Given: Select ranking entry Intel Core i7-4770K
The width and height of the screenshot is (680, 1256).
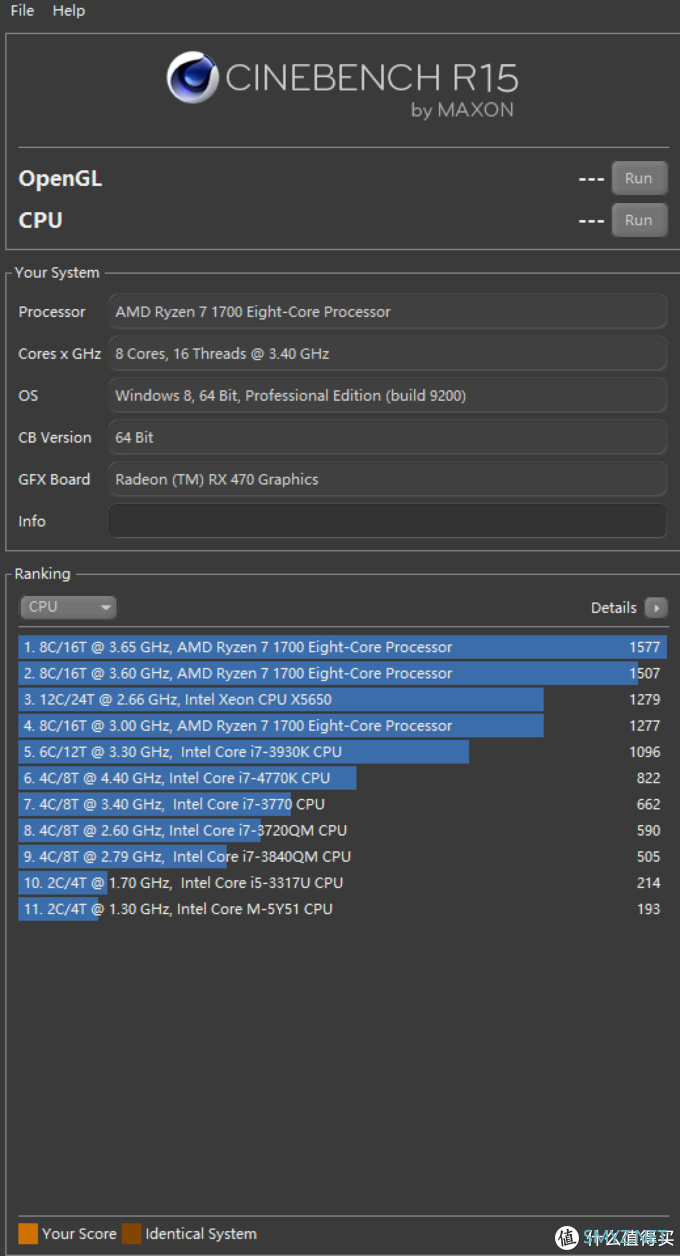Looking at the screenshot, I should (342, 778).
